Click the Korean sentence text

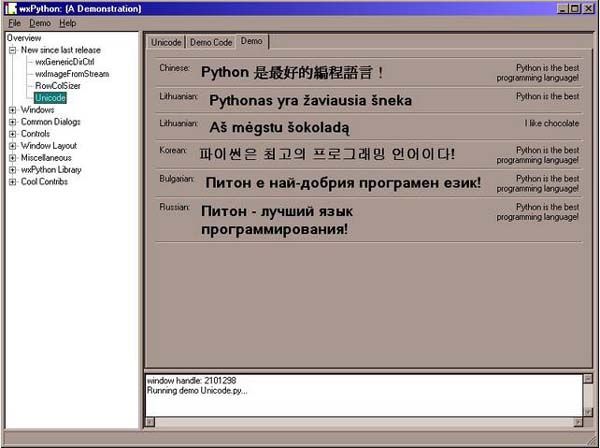[327, 154]
